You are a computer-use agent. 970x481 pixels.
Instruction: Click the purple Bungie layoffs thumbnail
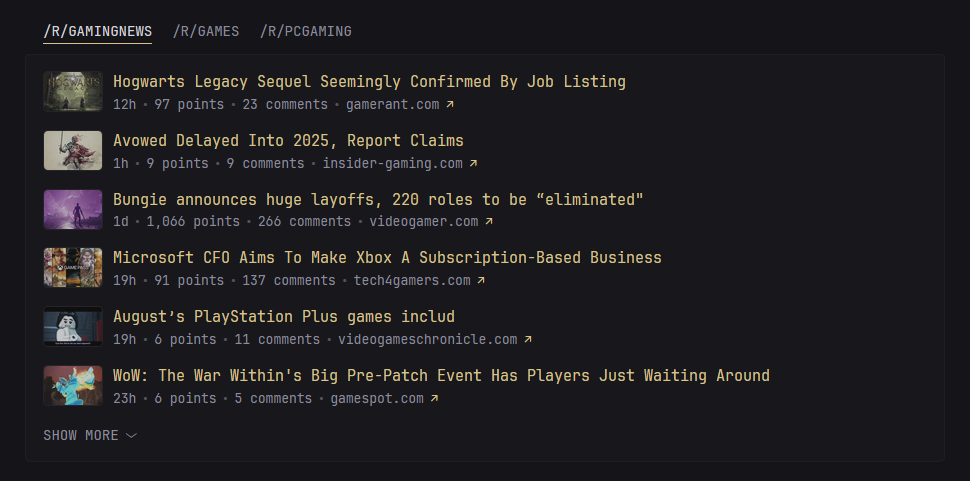(73, 209)
